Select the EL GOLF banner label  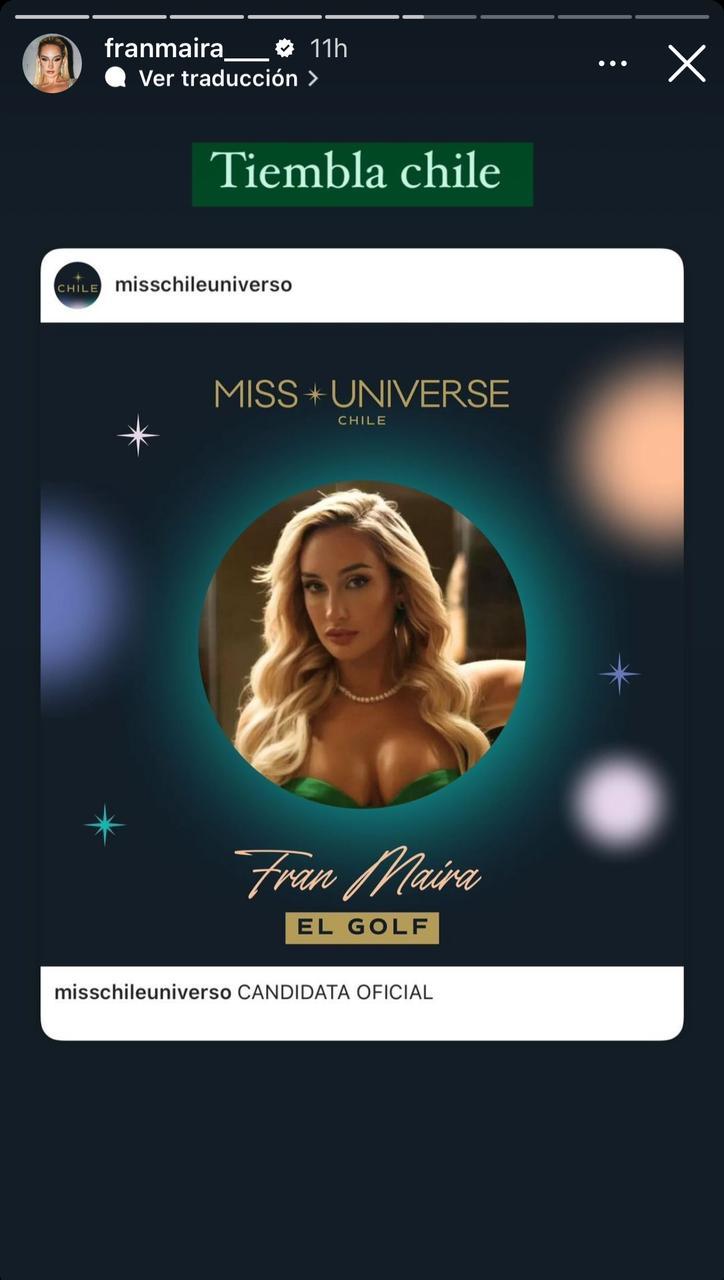pyautogui.click(x=362, y=927)
